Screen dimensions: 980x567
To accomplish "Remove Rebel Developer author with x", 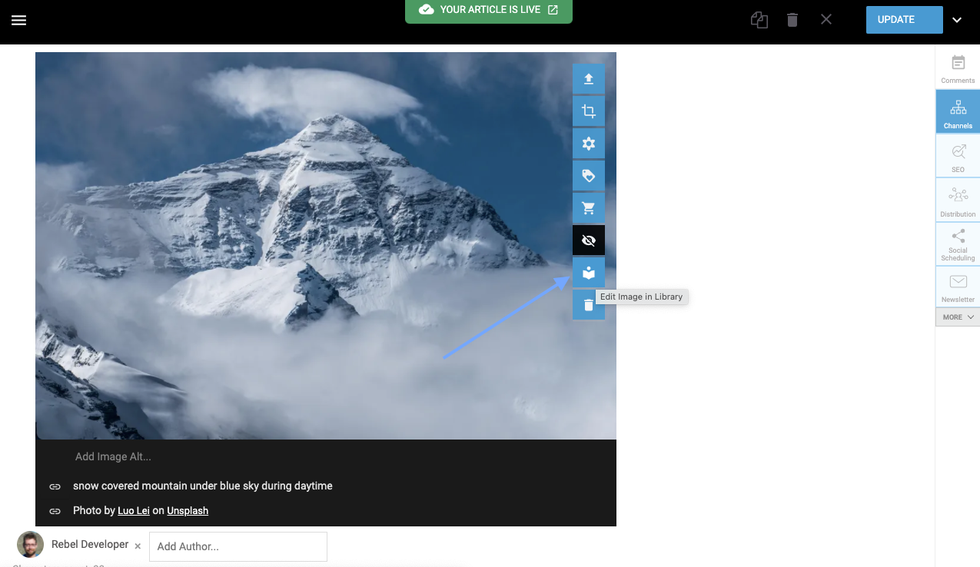I will [x=138, y=546].
